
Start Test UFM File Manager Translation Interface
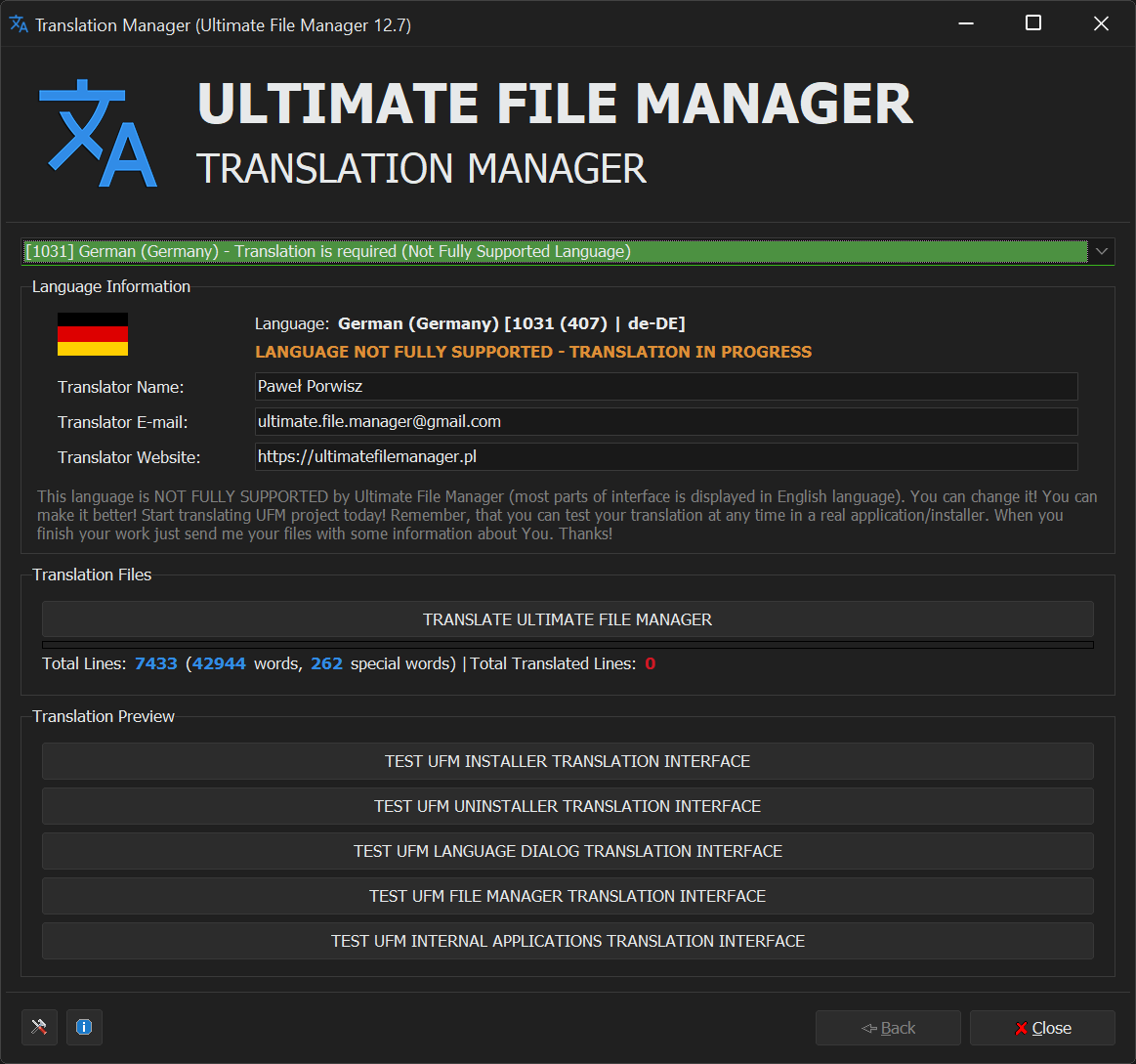coord(568,896)
